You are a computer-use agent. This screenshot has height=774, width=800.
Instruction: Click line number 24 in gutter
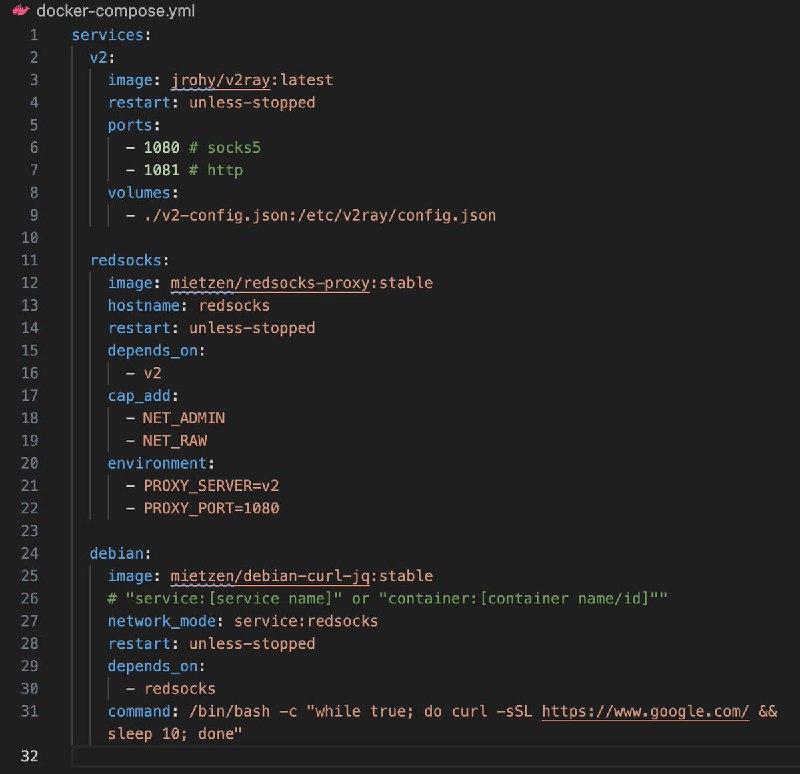pos(30,553)
